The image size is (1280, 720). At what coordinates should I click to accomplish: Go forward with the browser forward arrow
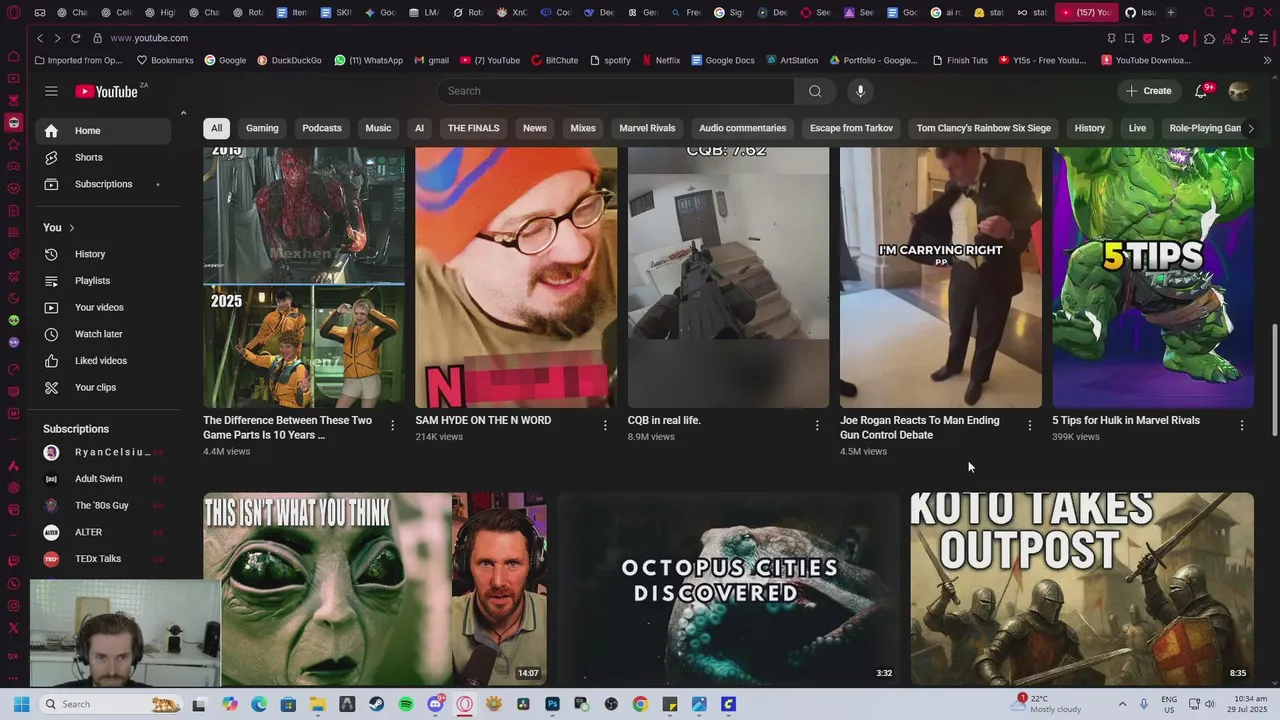[x=56, y=38]
